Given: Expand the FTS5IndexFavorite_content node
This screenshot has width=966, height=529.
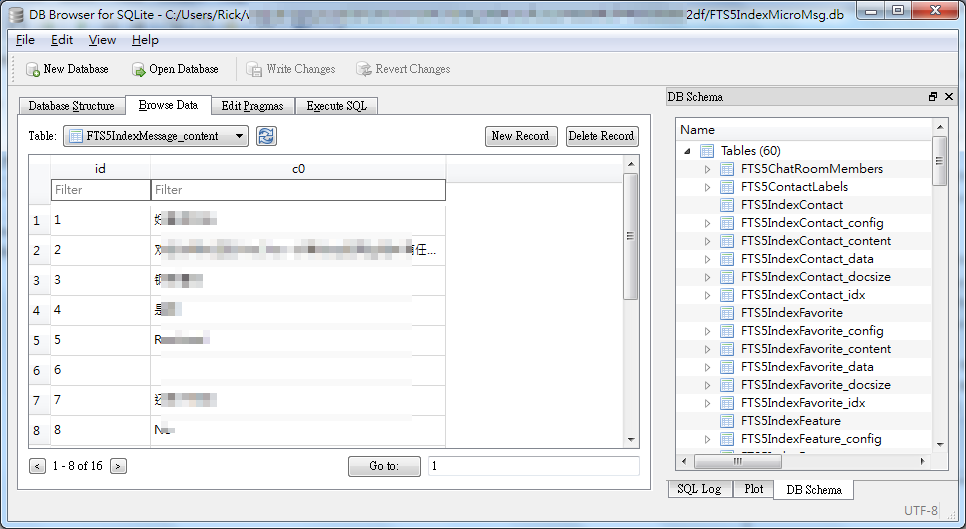Looking at the screenshot, I should tap(707, 349).
